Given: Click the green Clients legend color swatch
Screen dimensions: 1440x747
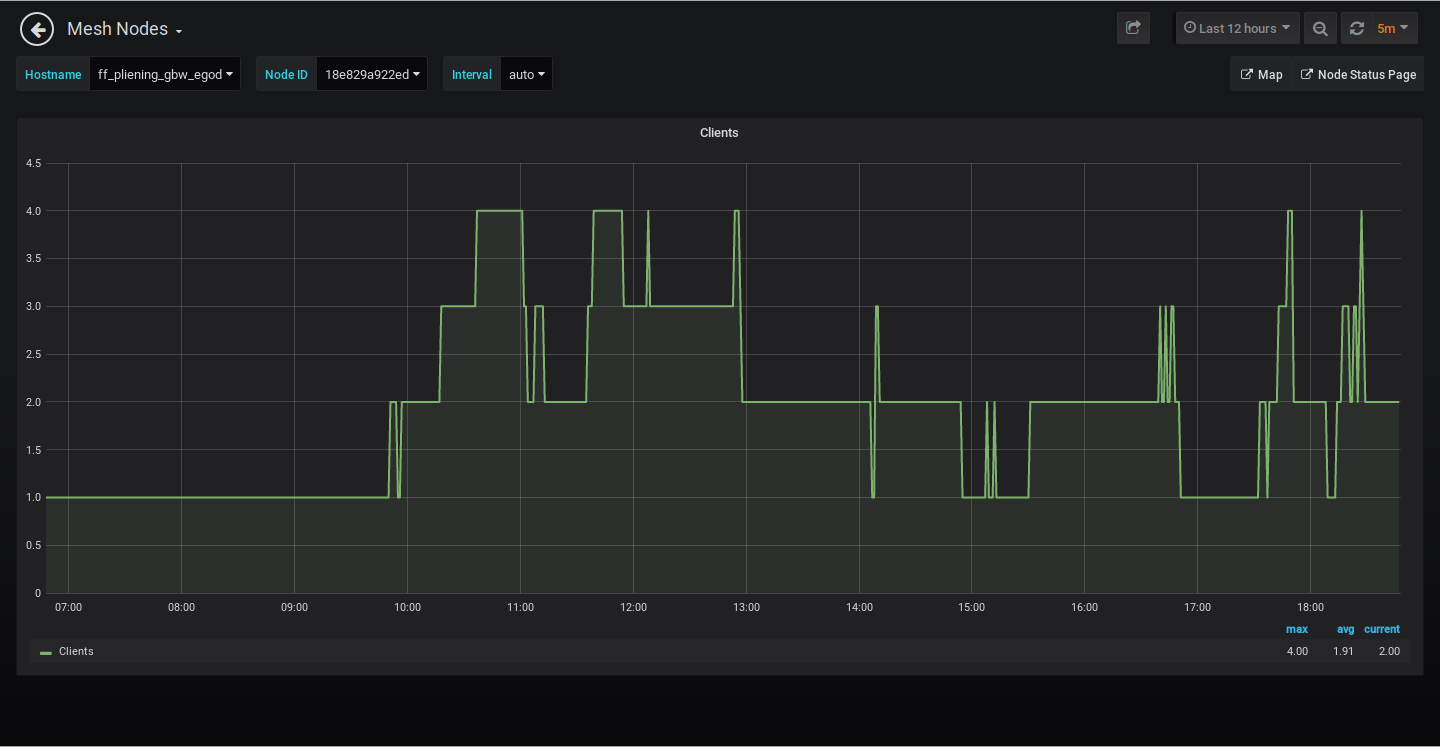Looking at the screenshot, I should [x=46, y=652].
